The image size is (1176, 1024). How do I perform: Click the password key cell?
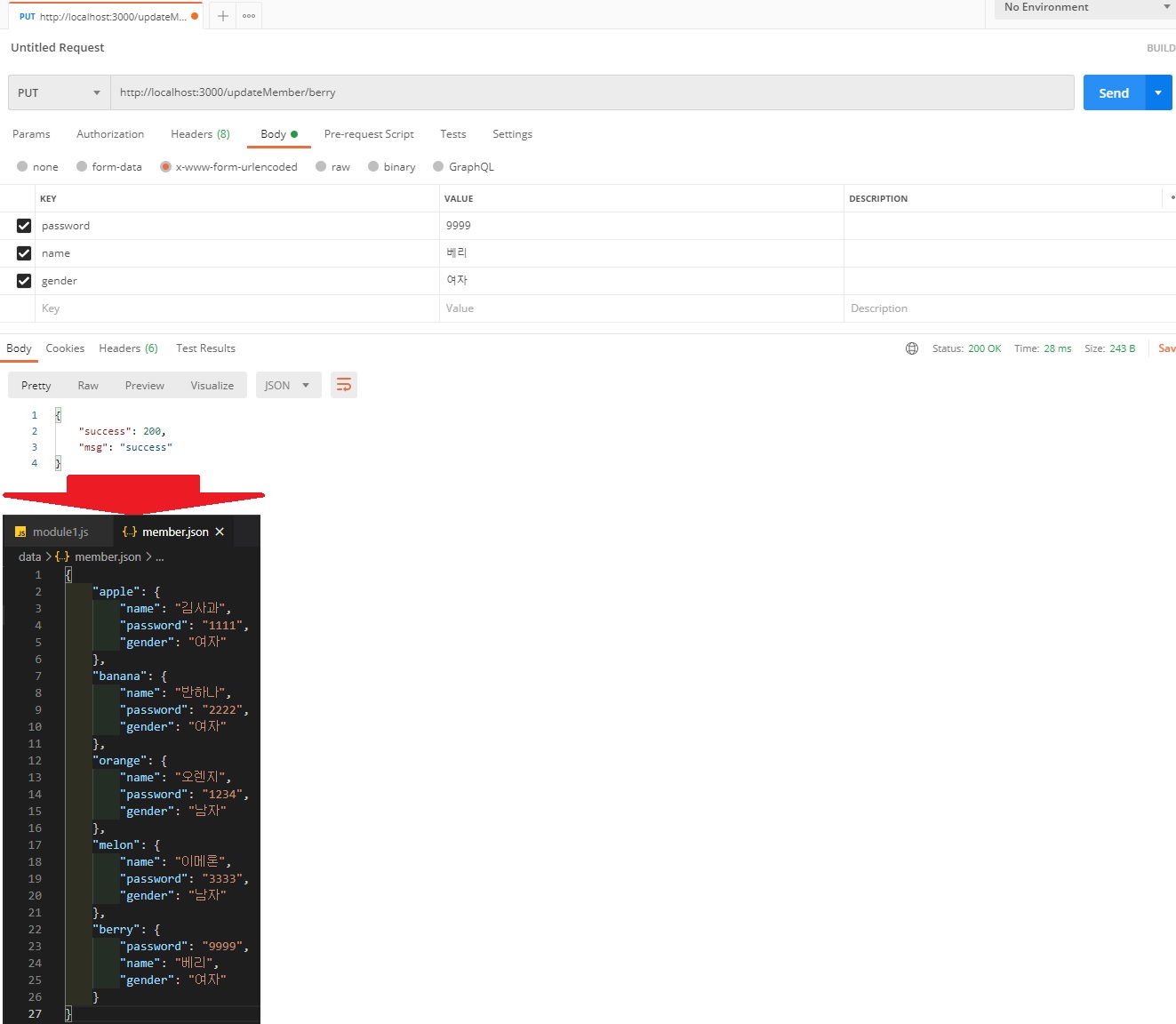click(x=237, y=226)
